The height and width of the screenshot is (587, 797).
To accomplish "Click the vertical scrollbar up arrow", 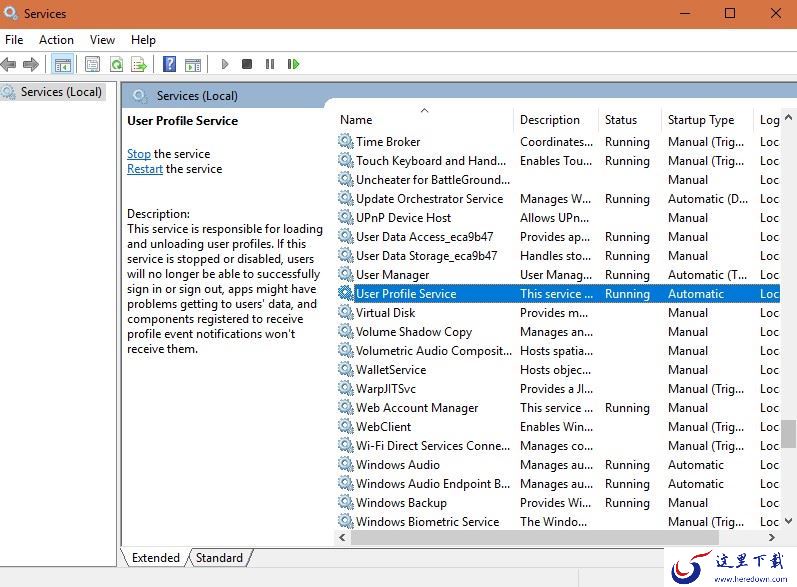I will click(x=788, y=117).
